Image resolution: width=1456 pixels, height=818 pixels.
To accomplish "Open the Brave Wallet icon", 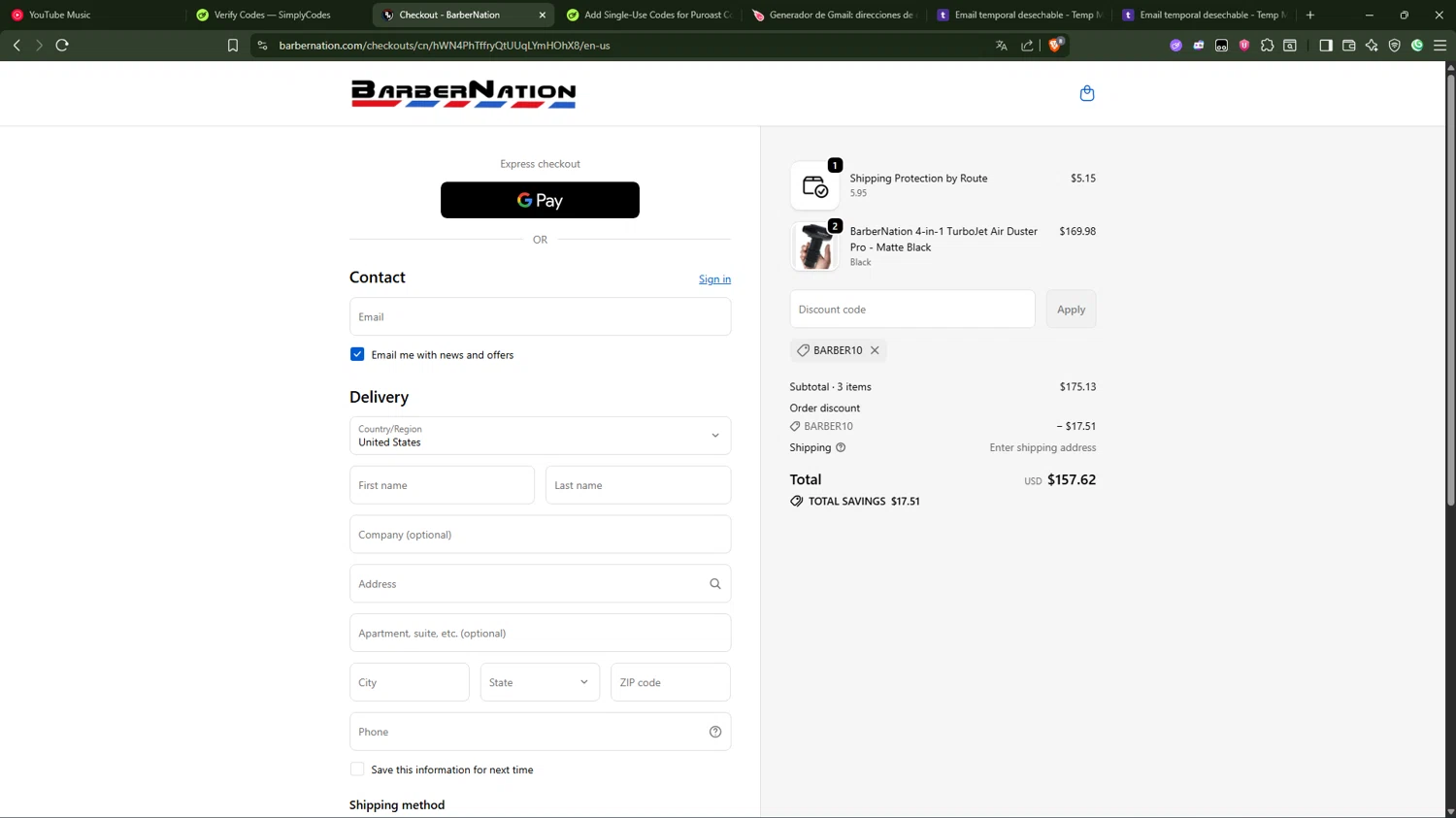I will tap(1348, 45).
